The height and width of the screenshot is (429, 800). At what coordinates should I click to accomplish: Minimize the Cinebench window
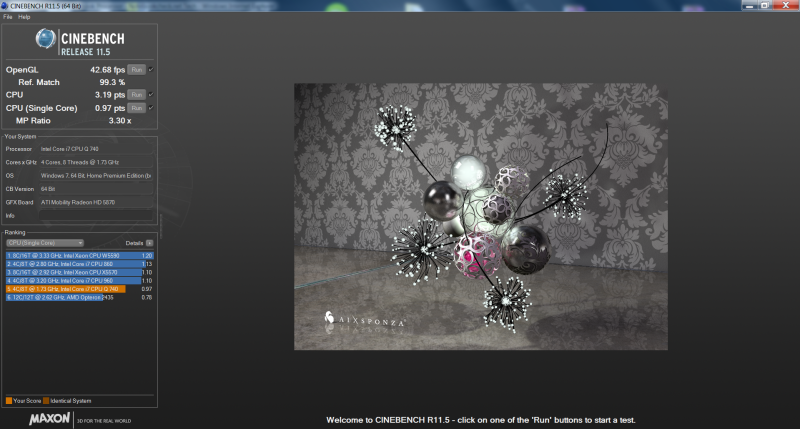[749, 5]
